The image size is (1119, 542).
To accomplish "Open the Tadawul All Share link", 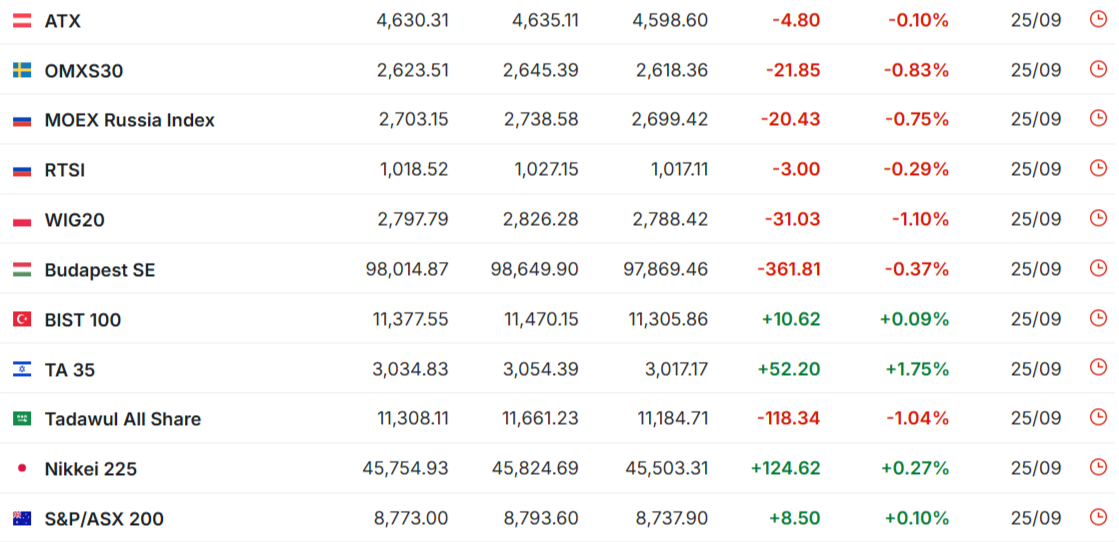I will click(123, 419).
